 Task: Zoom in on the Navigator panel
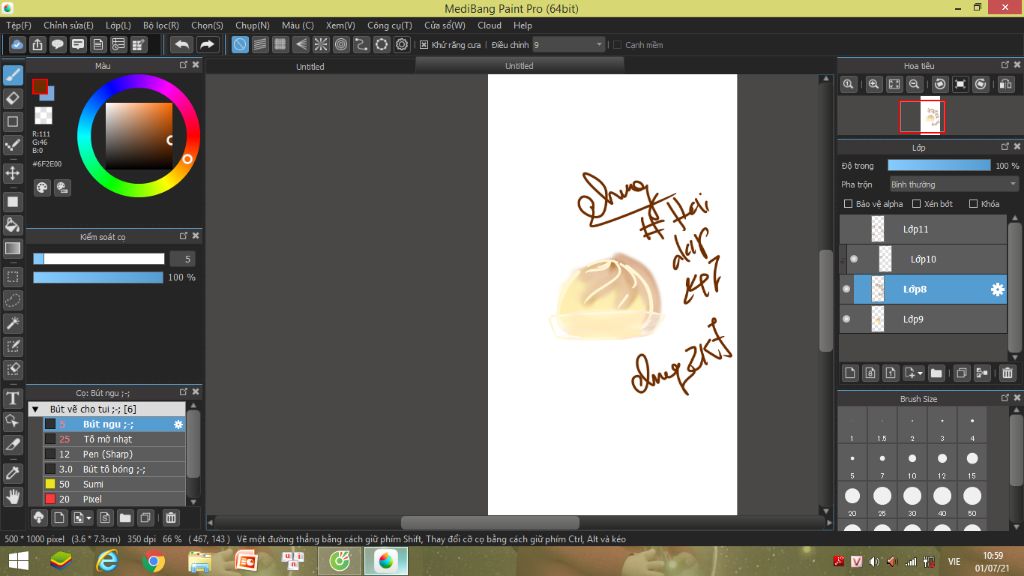click(x=873, y=84)
